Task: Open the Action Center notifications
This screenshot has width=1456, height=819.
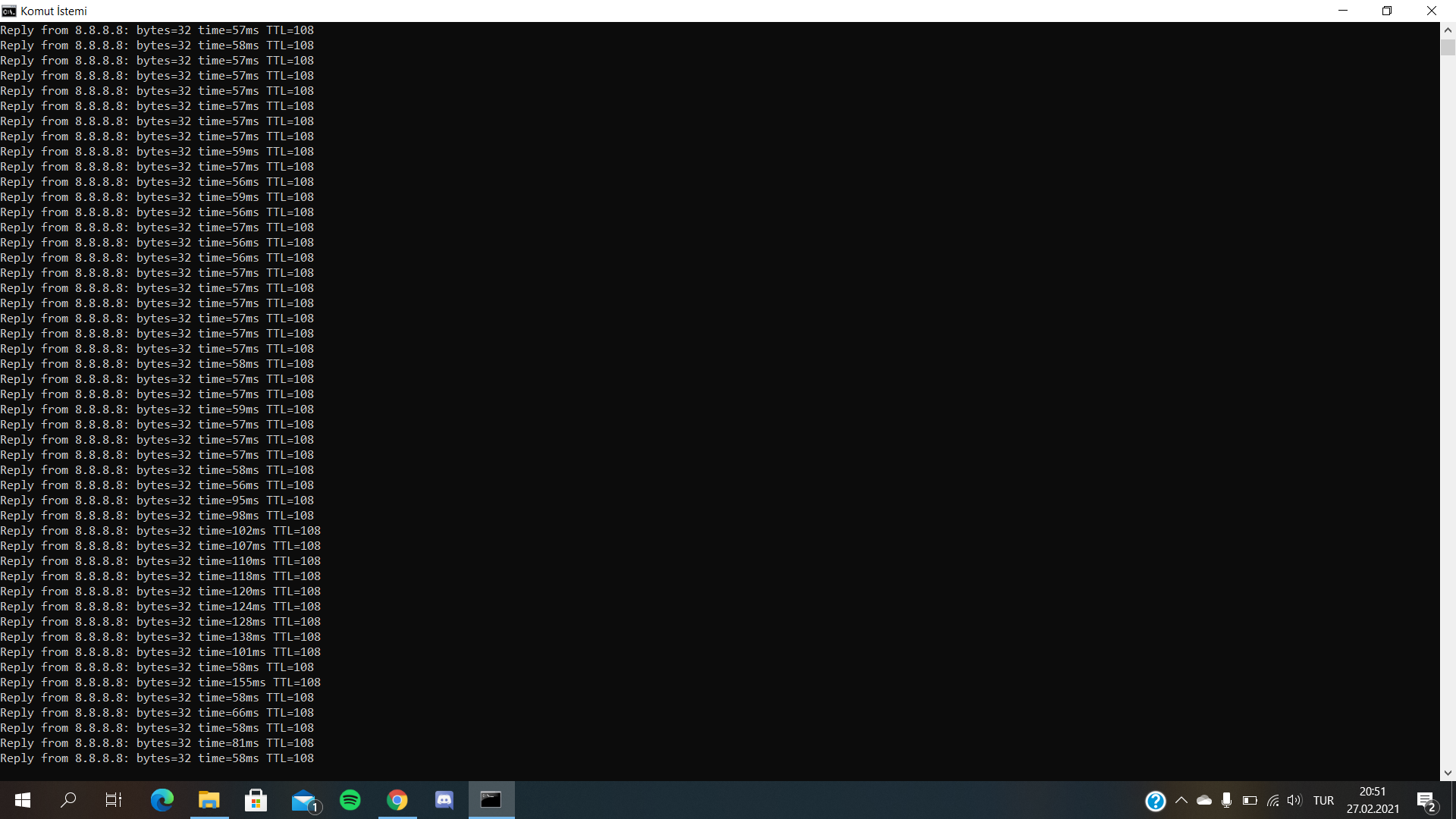Action: [1426, 800]
